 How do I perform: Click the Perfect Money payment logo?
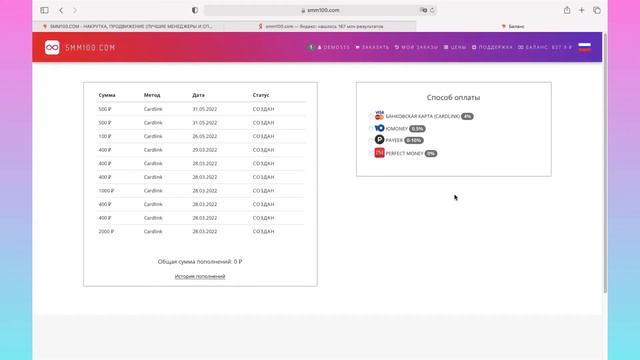tap(379, 153)
